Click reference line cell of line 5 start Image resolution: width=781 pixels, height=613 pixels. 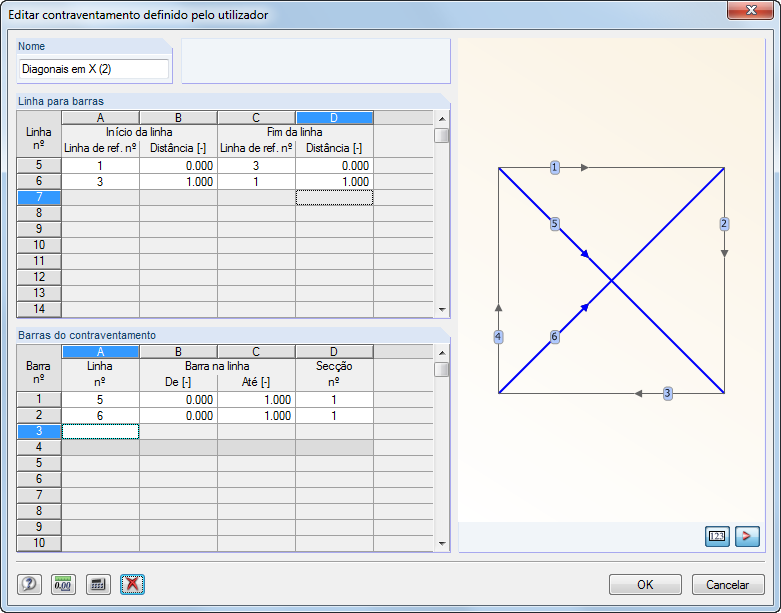(x=100, y=166)
